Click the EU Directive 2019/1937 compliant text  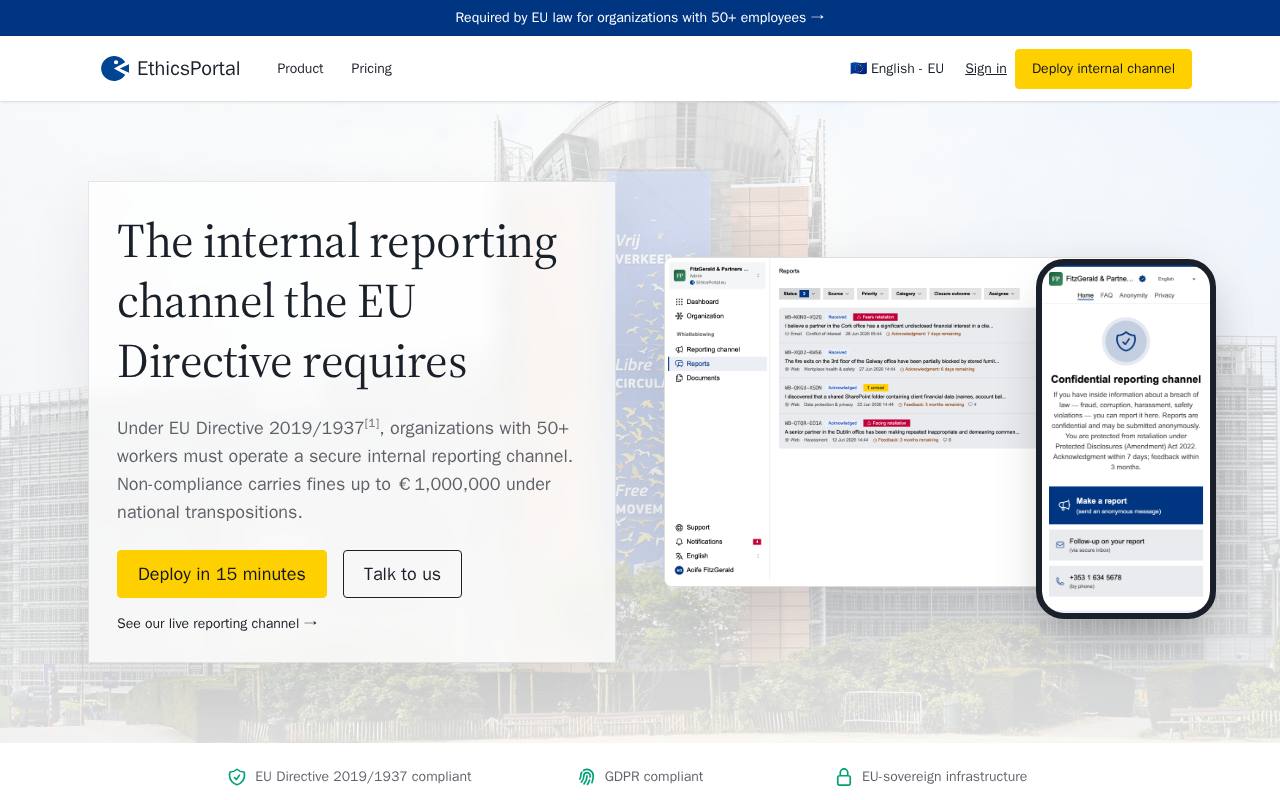tap(363, 777)
